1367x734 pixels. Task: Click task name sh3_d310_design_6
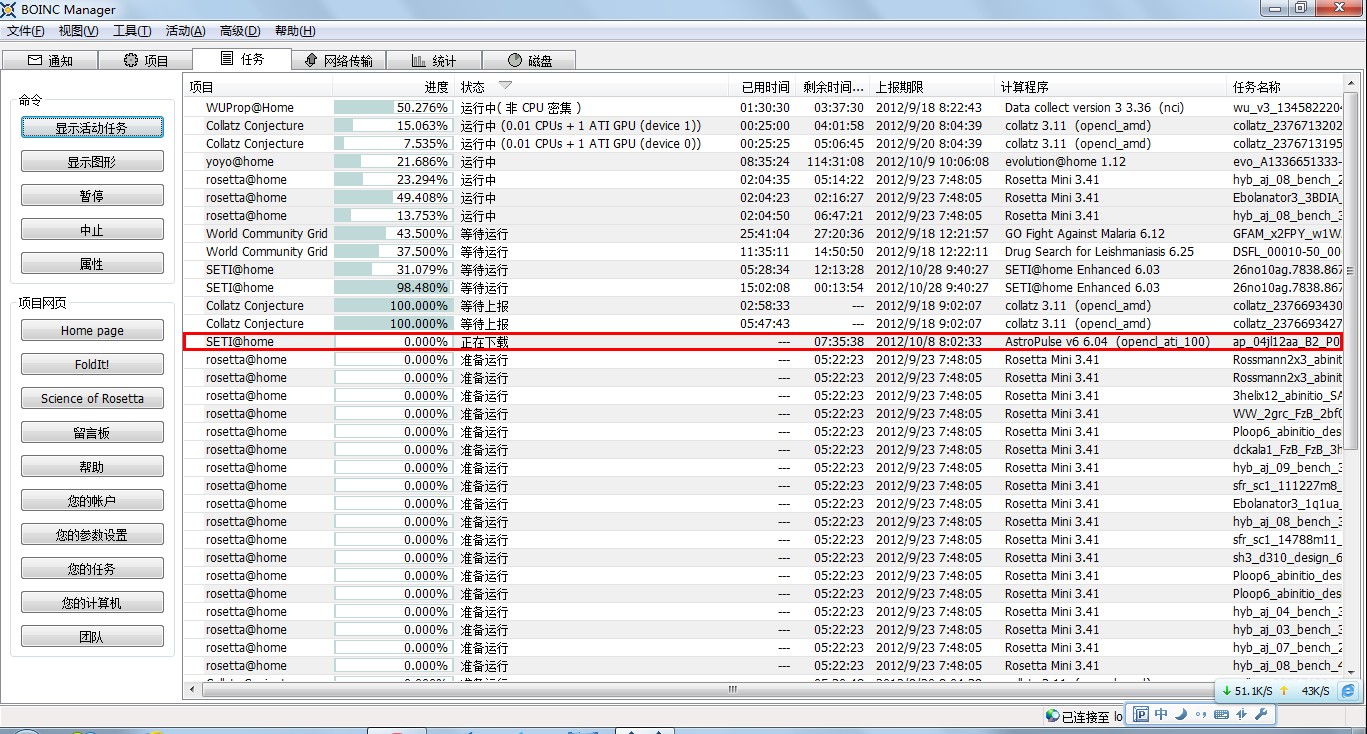pyautogui.click(x=1287, y=557)
